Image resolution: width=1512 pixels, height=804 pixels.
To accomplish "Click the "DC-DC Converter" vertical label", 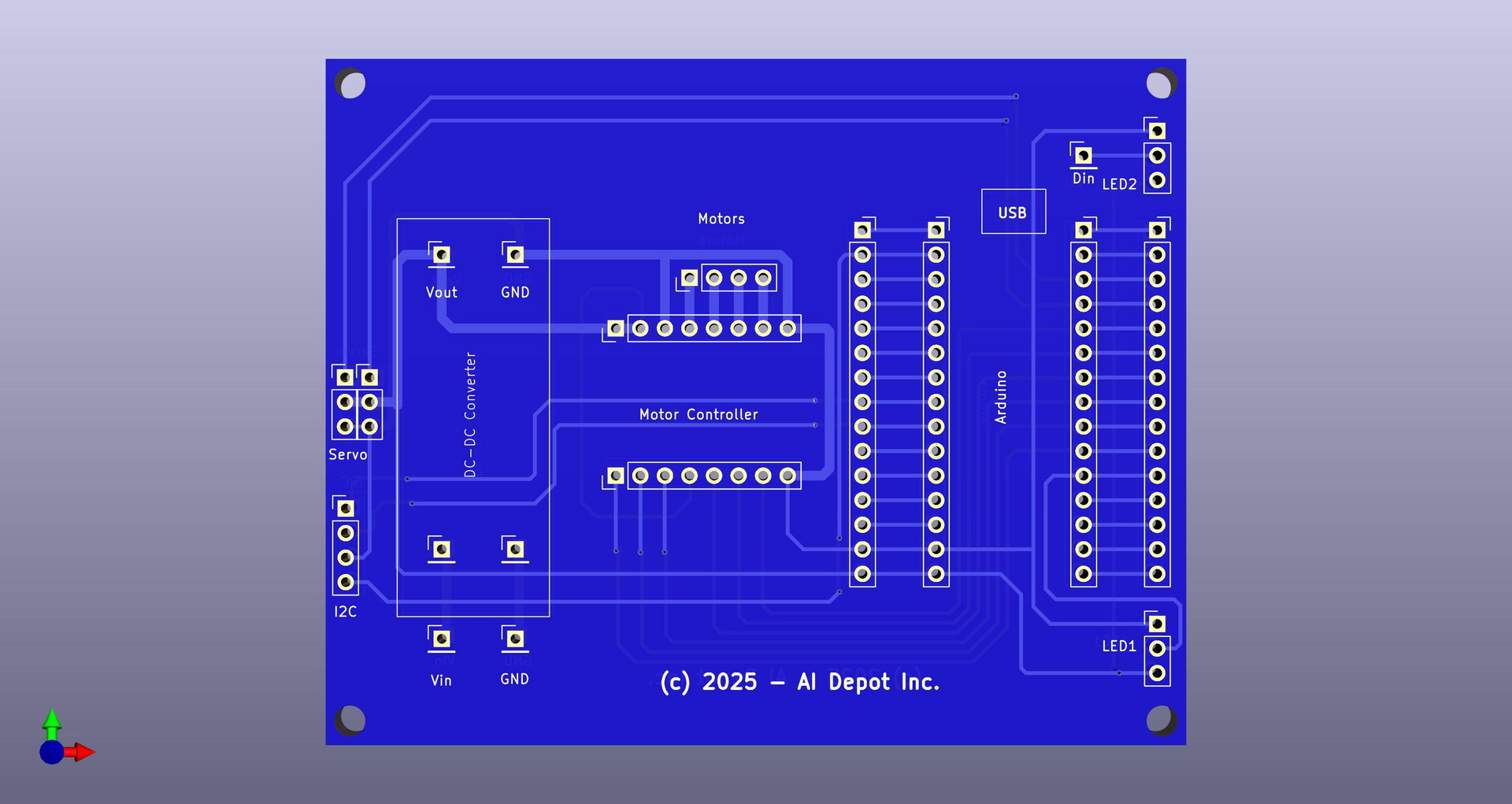I will (470, 414).
